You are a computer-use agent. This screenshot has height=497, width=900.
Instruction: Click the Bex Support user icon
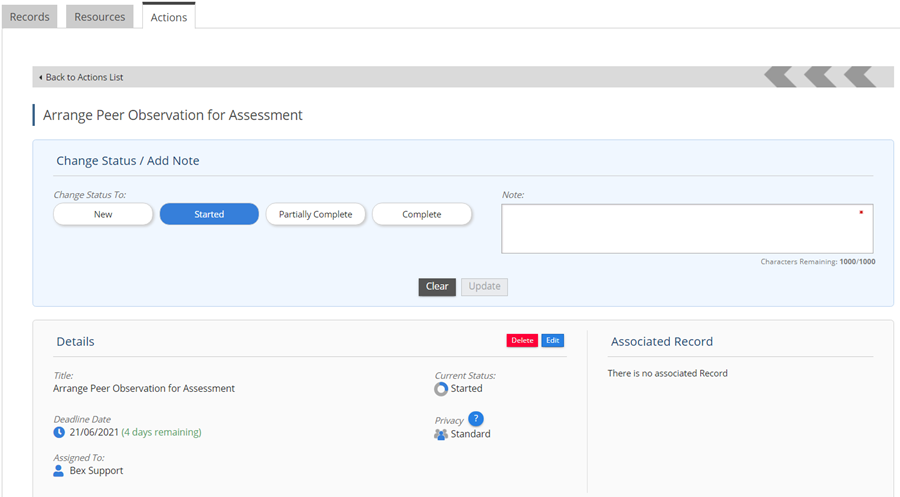59,471
